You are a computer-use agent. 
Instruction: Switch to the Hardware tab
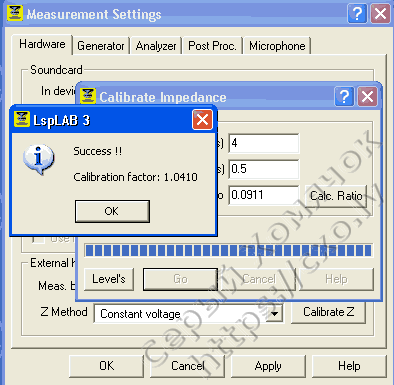[42, 44]
